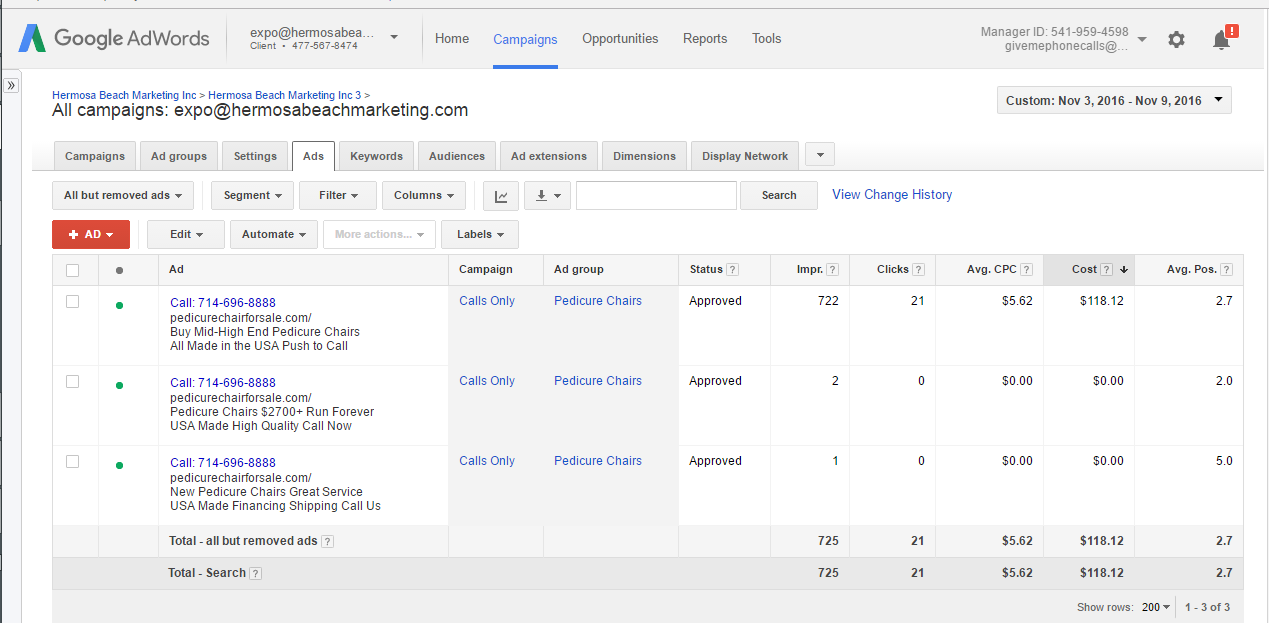Select checkbox for Buy Mid-High End ad

pos(72,302)
